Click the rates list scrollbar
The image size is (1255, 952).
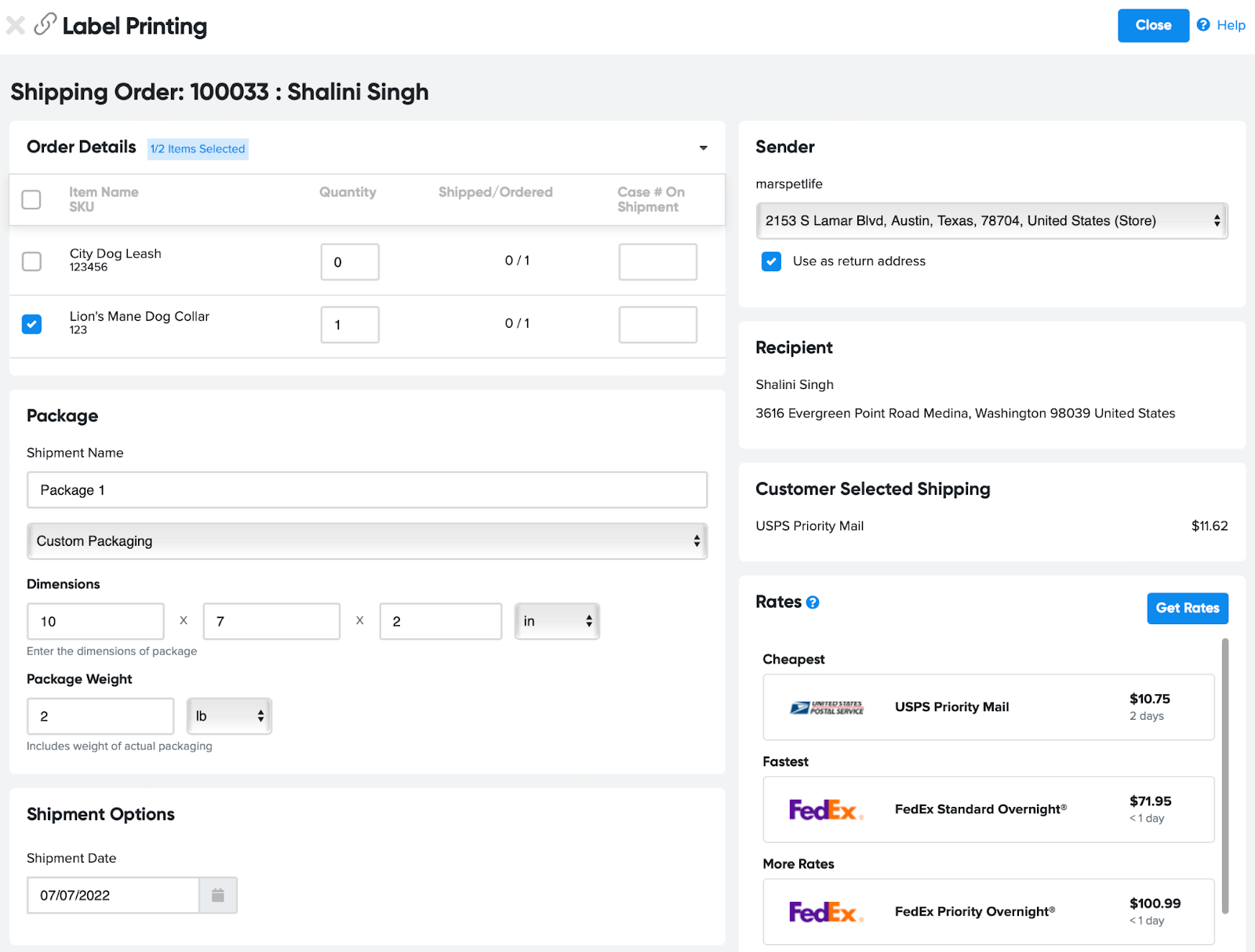[x=1224, y=776]
